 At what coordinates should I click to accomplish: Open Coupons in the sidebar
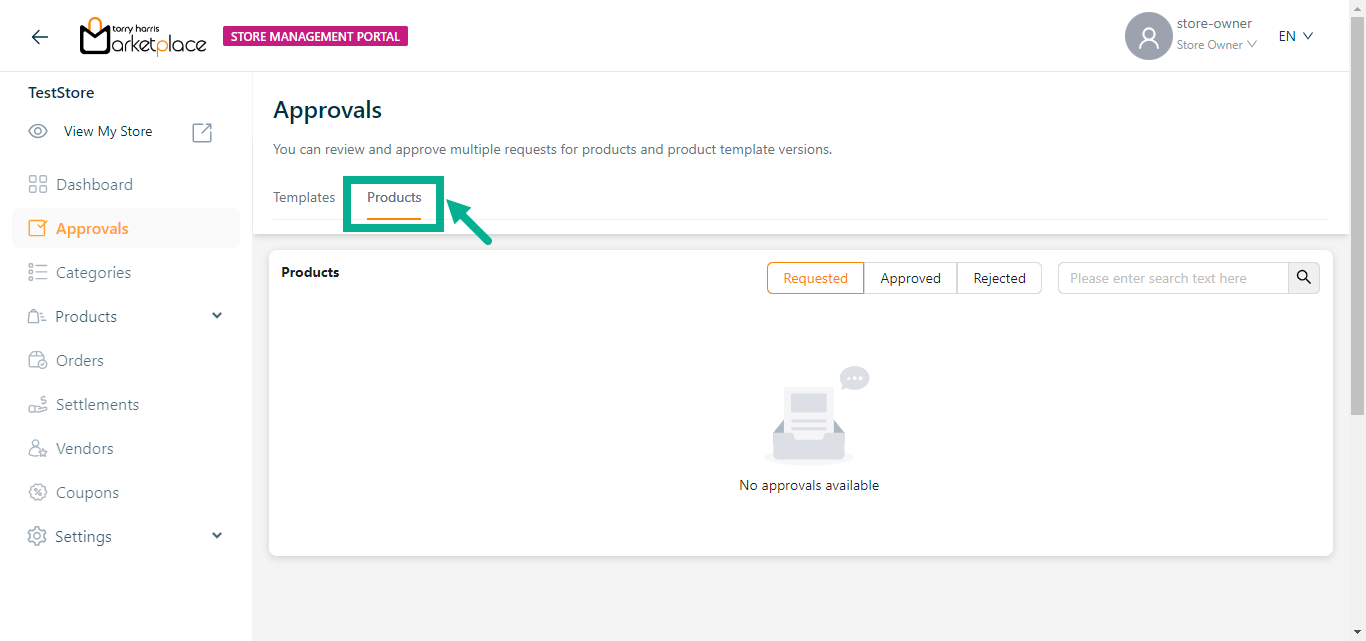[87, 493]
